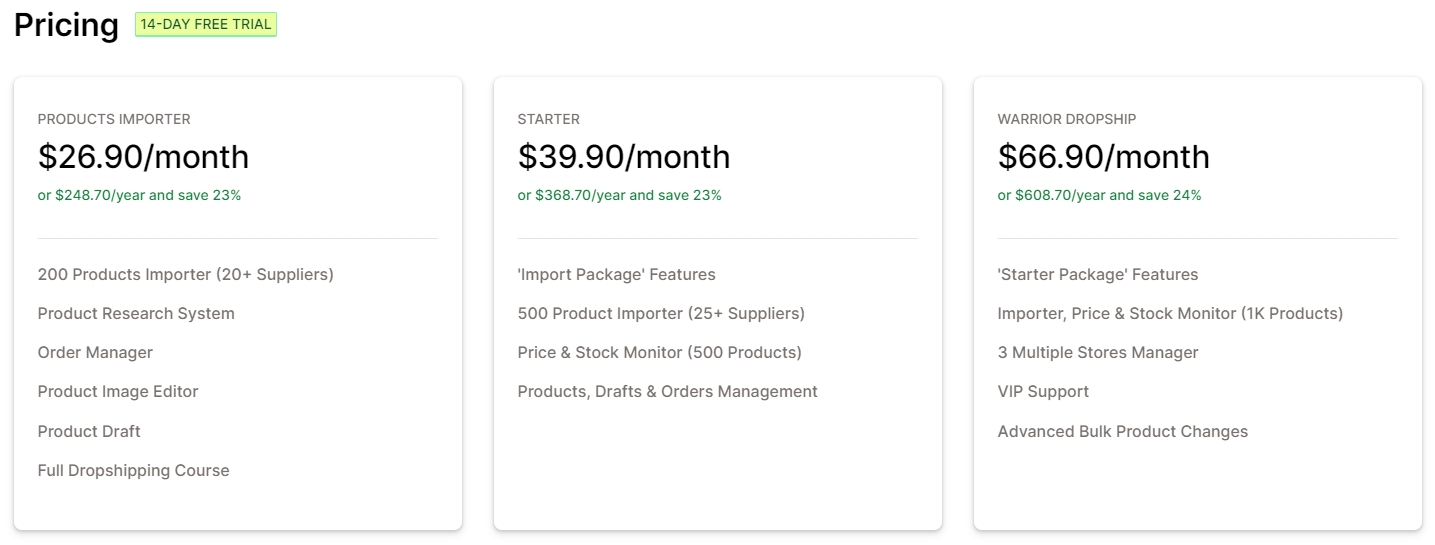Select the VIP Support feature
The image size is (1435, 545).
[1043, 391]
